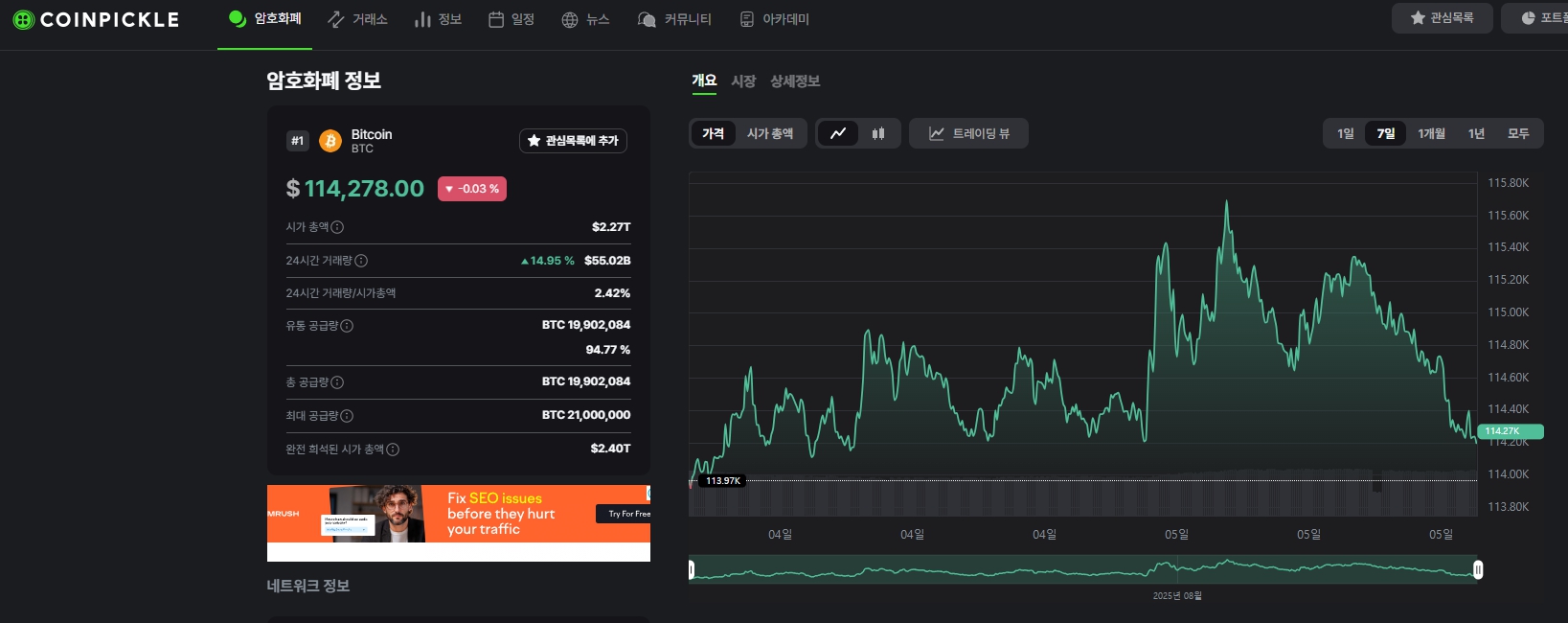Viewport: 1568px width, 623px height.
Task: Select the candlestick chart type icon
Action: [878, 133]
